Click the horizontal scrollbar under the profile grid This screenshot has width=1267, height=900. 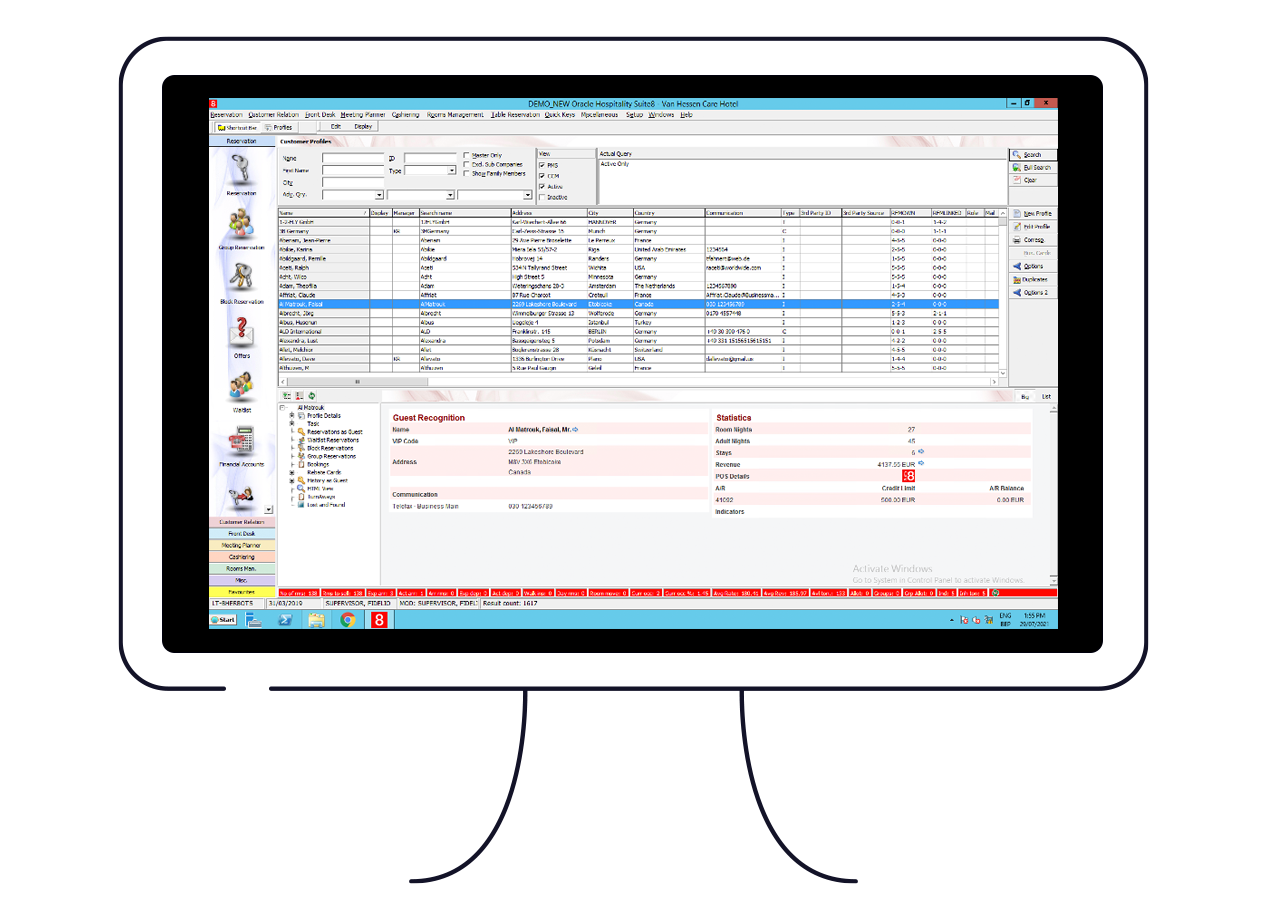tap(637, 382)
